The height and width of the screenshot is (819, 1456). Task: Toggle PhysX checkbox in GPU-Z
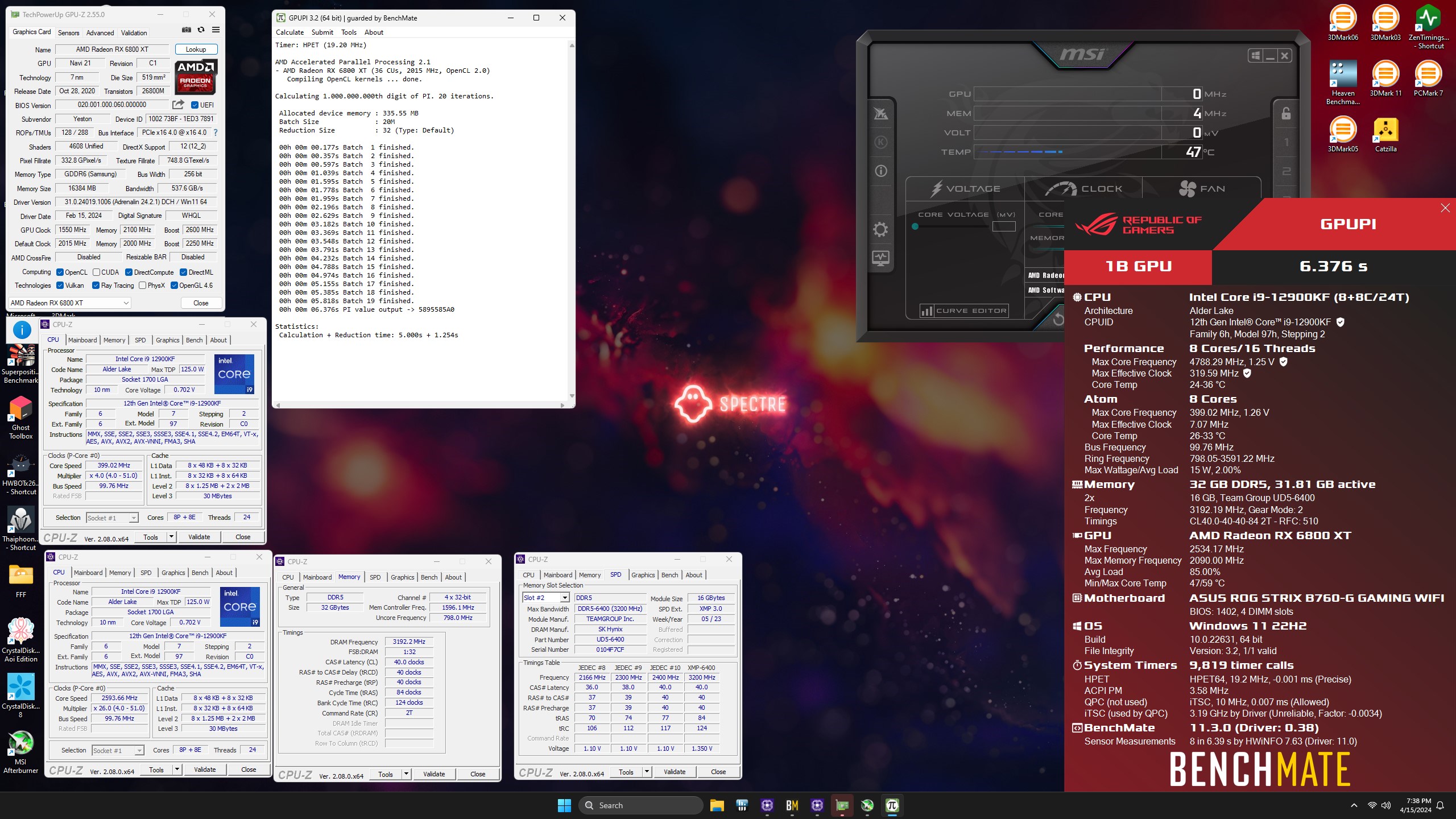(142, 286)
